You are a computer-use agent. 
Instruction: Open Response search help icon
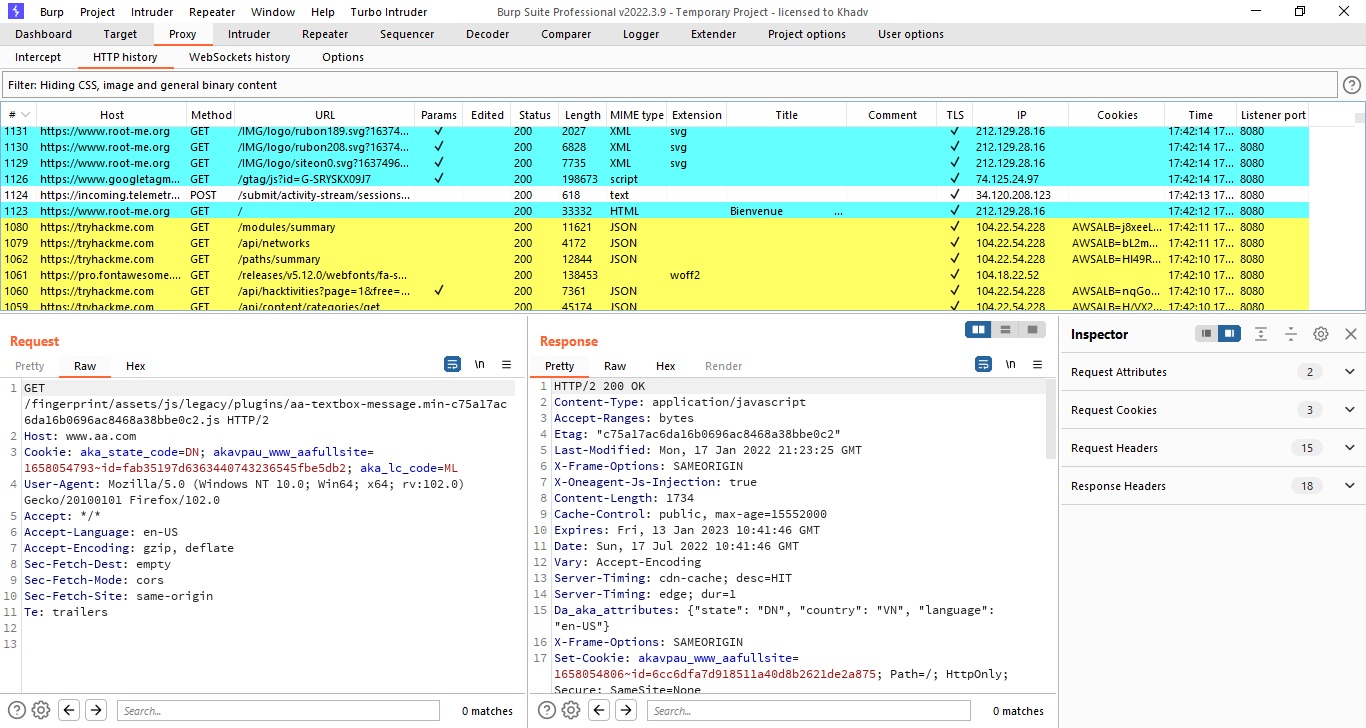tap(547, 710)
